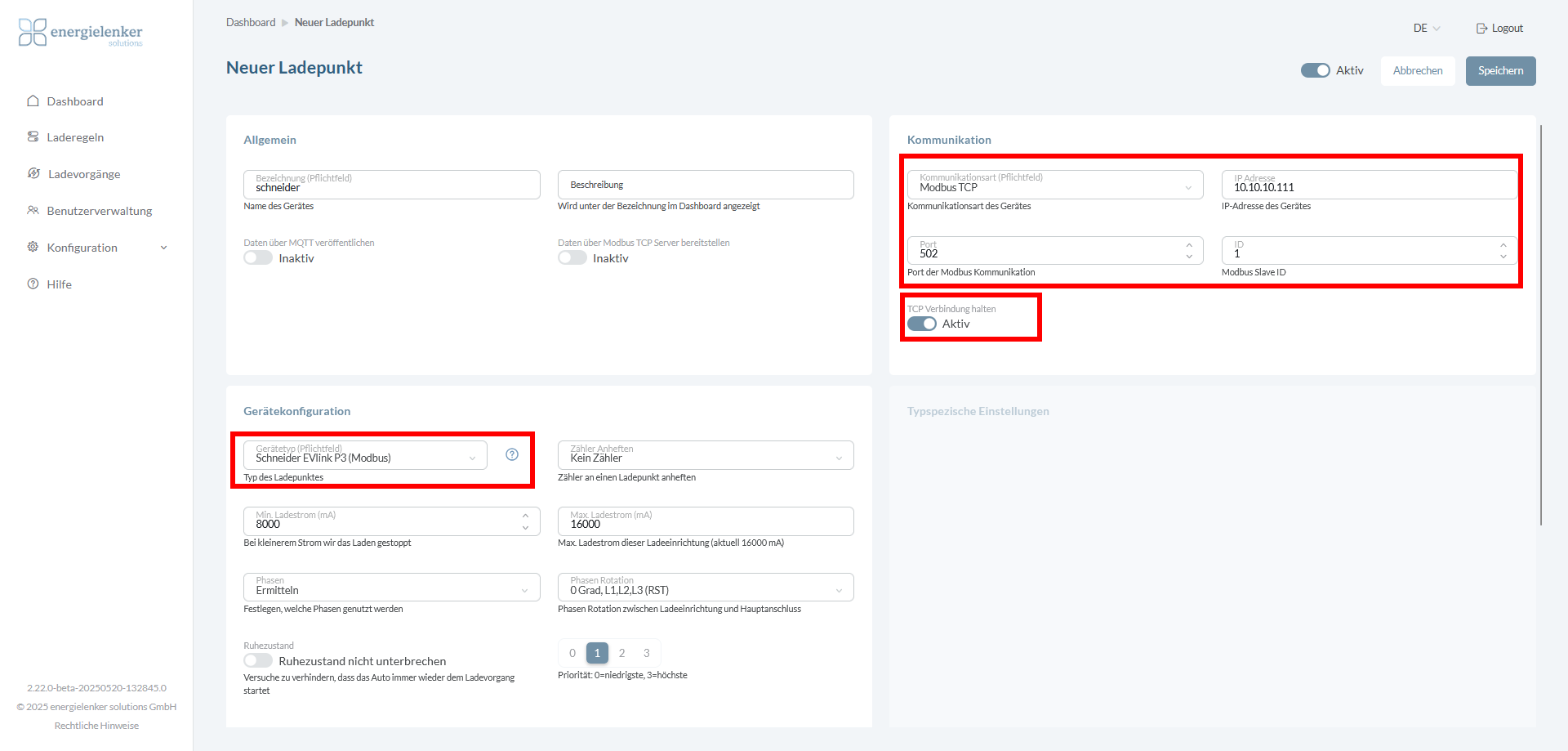Screen dimensions: 1568x751
Task: Go to Dashboard via breadcrumb
Action: tap(251, 23)
